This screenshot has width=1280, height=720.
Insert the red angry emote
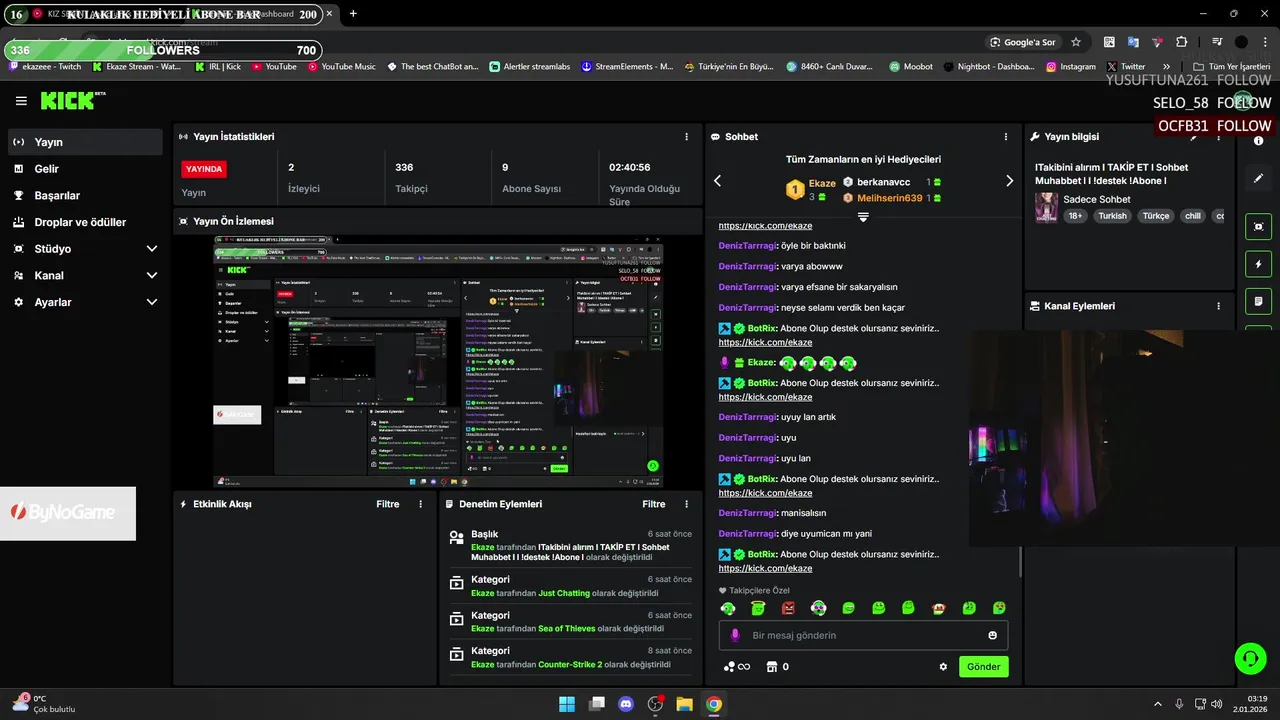pyautogui.click(x=788, y=608)
